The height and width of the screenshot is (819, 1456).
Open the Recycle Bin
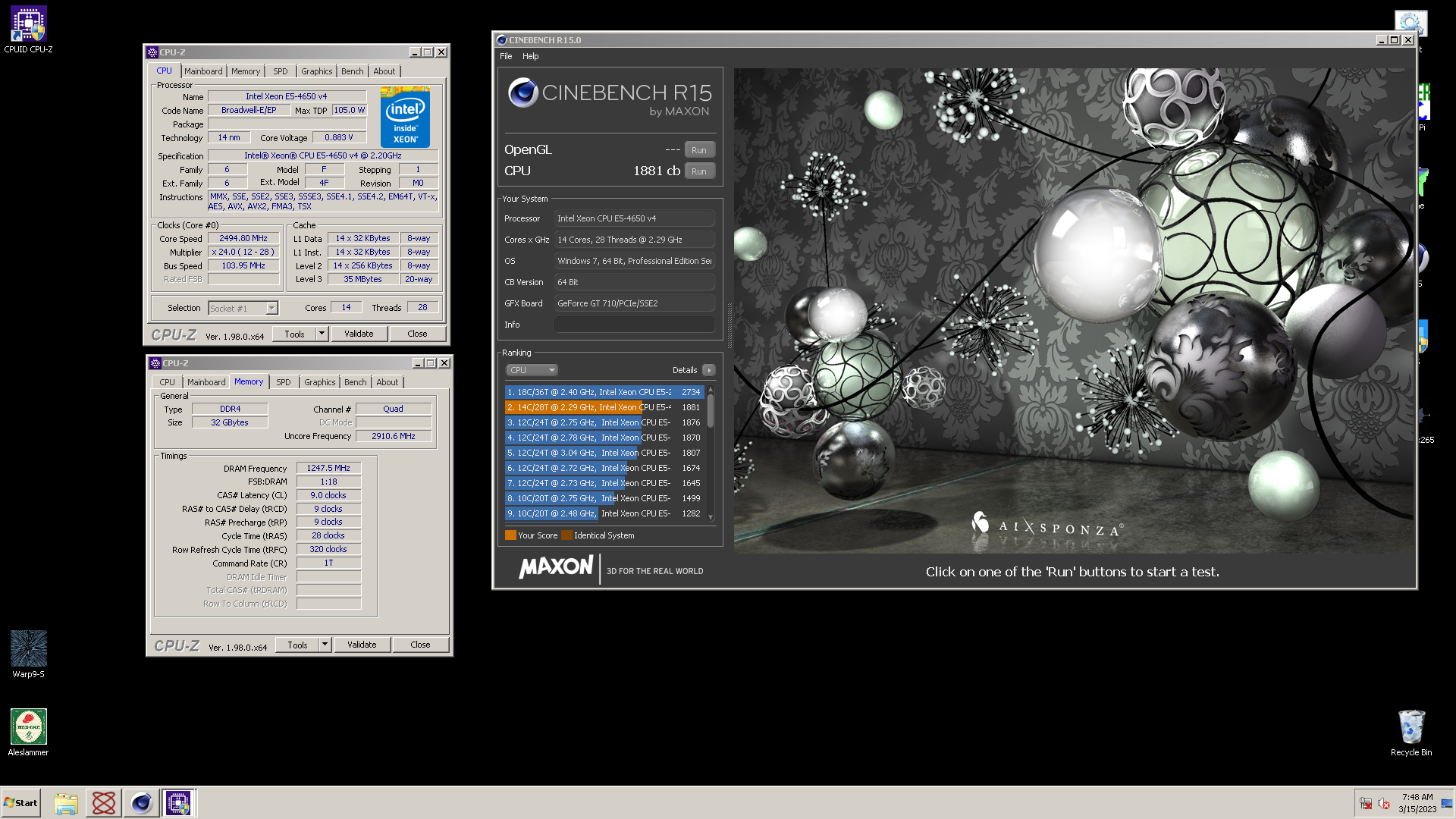pos(1411,732)
